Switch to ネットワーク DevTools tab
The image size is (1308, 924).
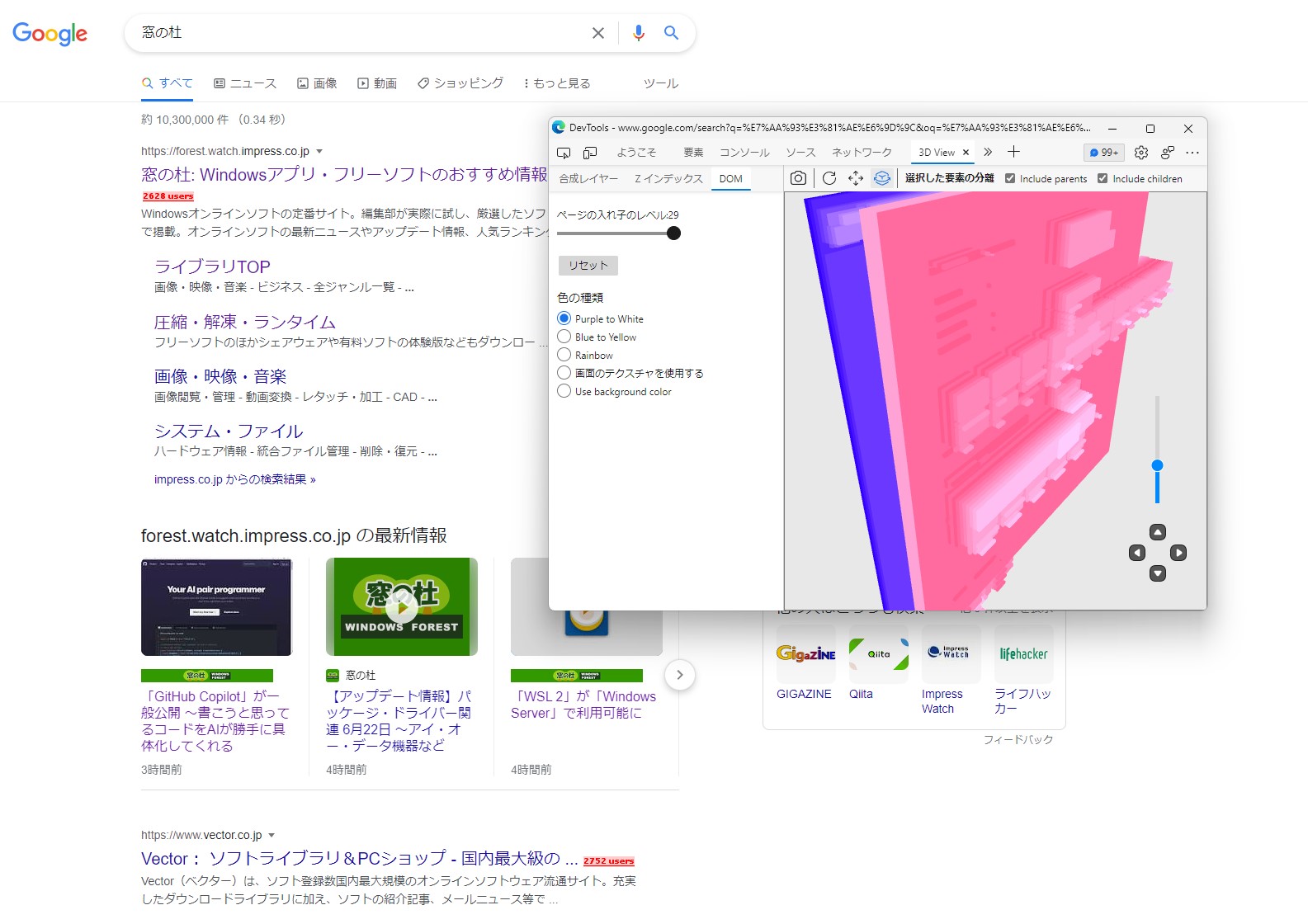[862, 153]
